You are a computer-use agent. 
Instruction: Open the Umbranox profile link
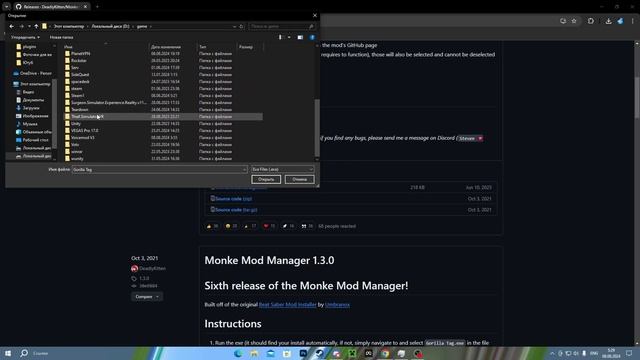click(337, 304)
